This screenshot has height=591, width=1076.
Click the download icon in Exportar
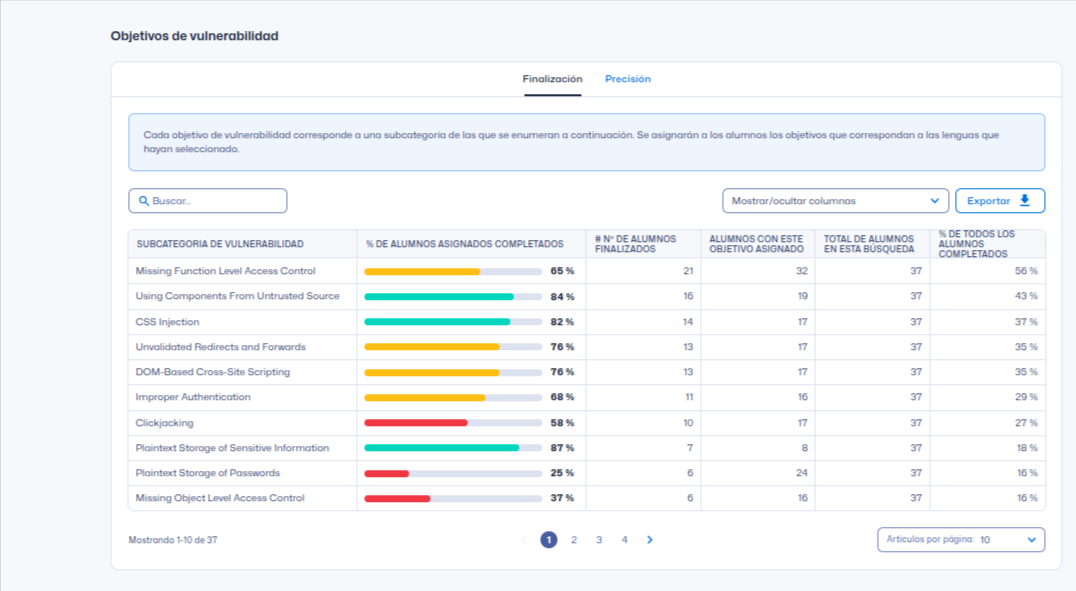tap(1024, 201)
